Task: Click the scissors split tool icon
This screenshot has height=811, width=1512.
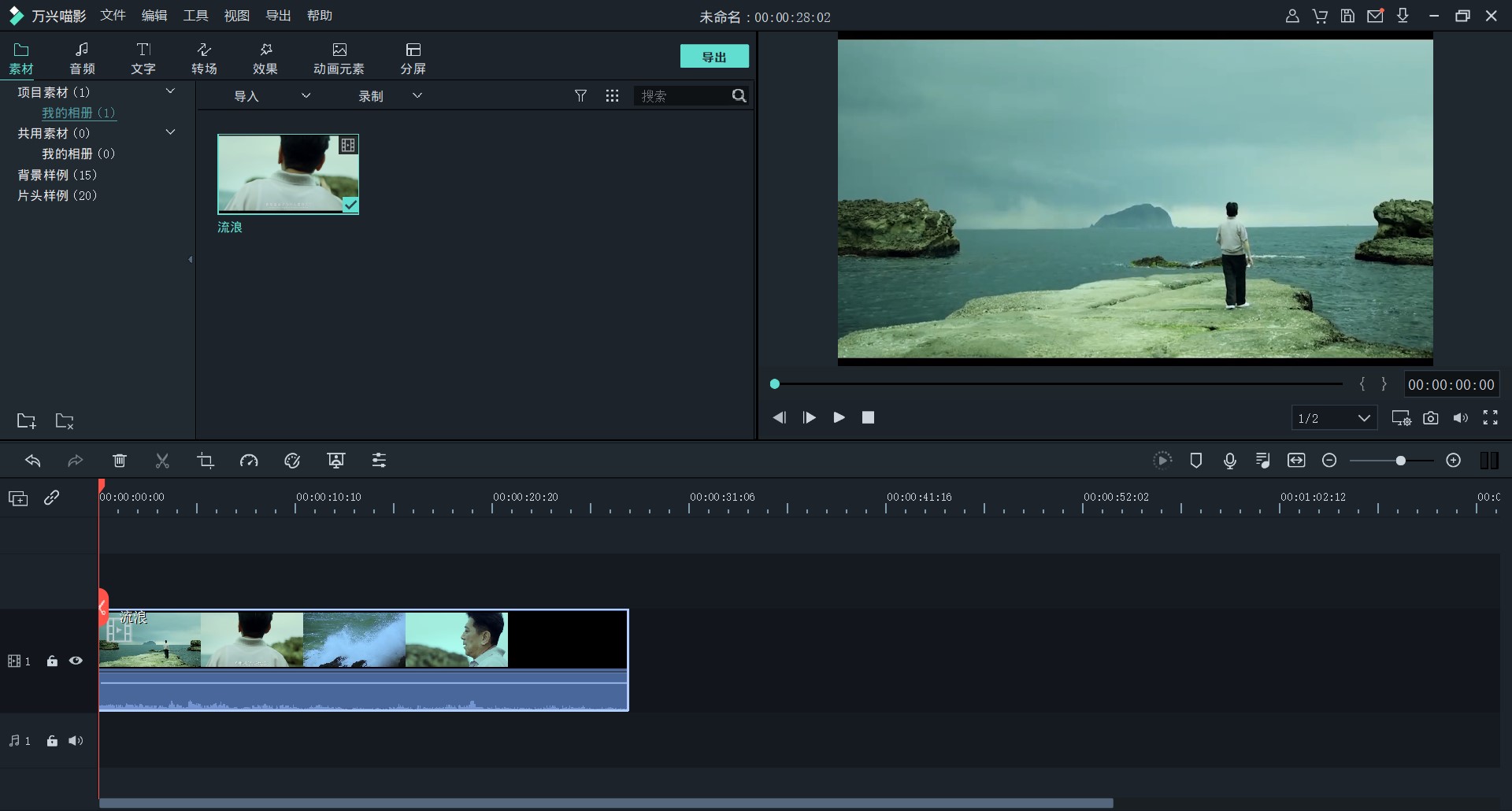Action: 162,461
